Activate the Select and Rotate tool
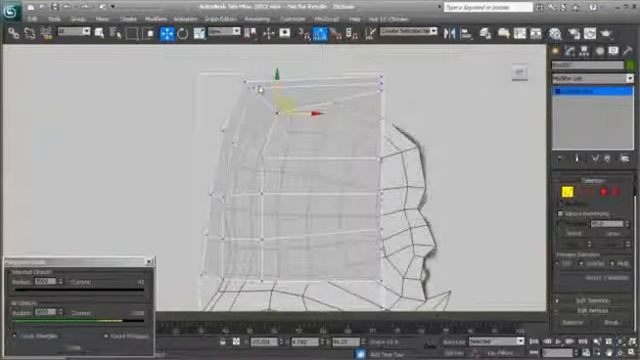This screenshot has width=640, height=360. pyautogui.click(x=183, y=33)
